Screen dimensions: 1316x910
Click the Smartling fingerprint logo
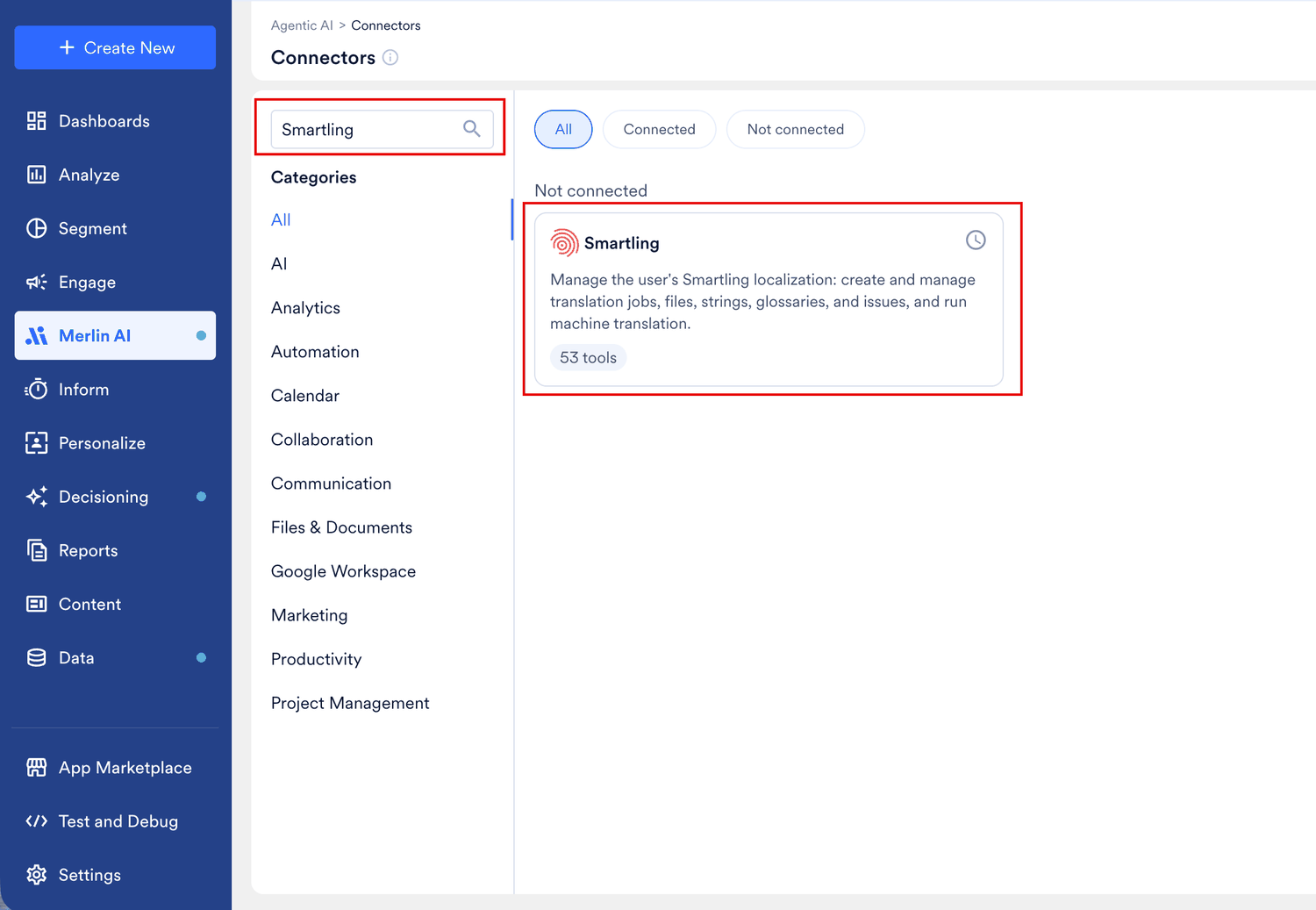pos(564,243)
